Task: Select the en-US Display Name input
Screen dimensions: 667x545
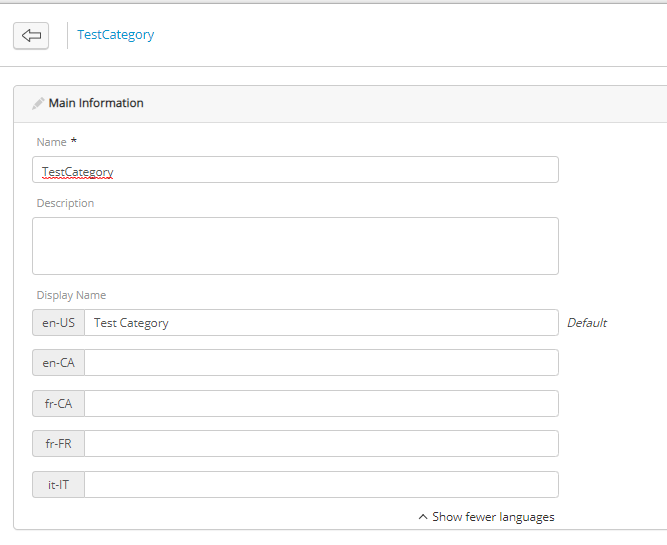Action: pyautogui.click(x=320, y=323)
